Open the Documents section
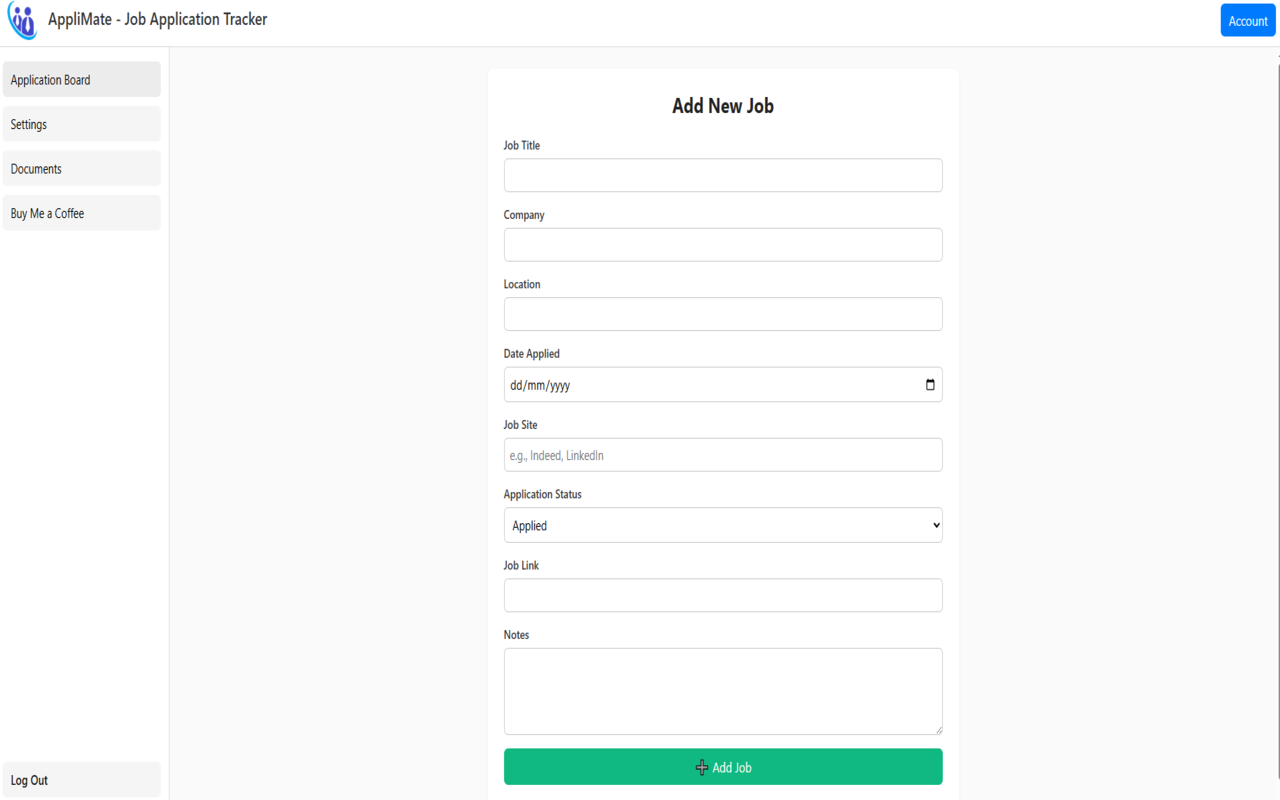 [80, 168]
